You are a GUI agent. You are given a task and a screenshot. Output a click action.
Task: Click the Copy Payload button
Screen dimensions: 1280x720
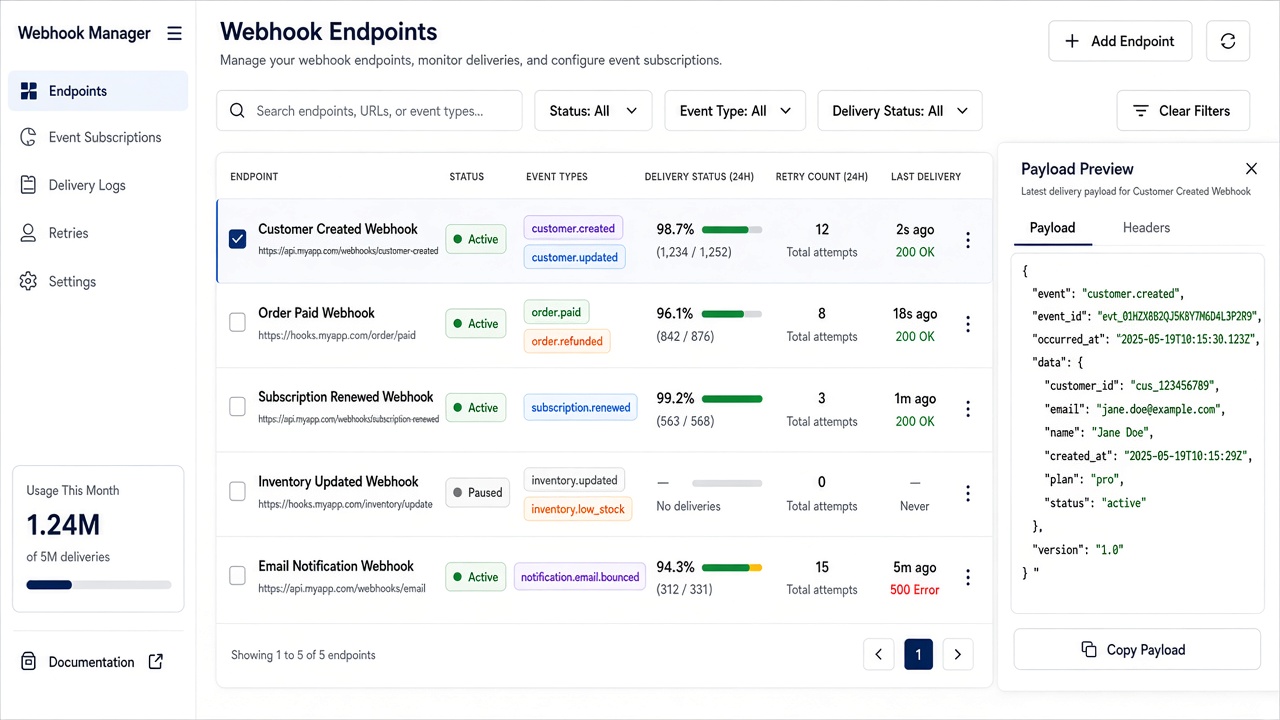[1137, 650]
